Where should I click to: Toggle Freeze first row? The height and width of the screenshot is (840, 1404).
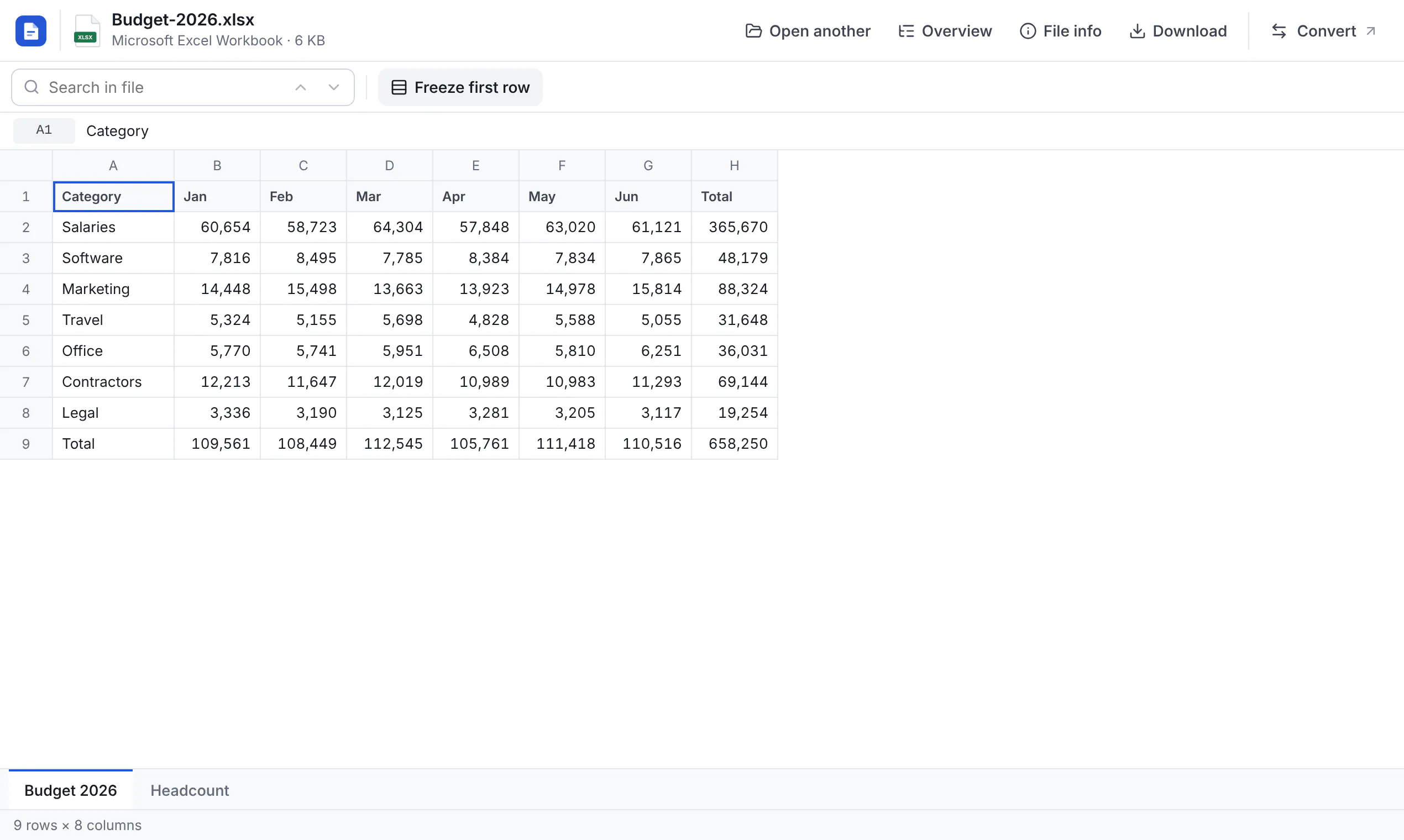pos(460,87)
